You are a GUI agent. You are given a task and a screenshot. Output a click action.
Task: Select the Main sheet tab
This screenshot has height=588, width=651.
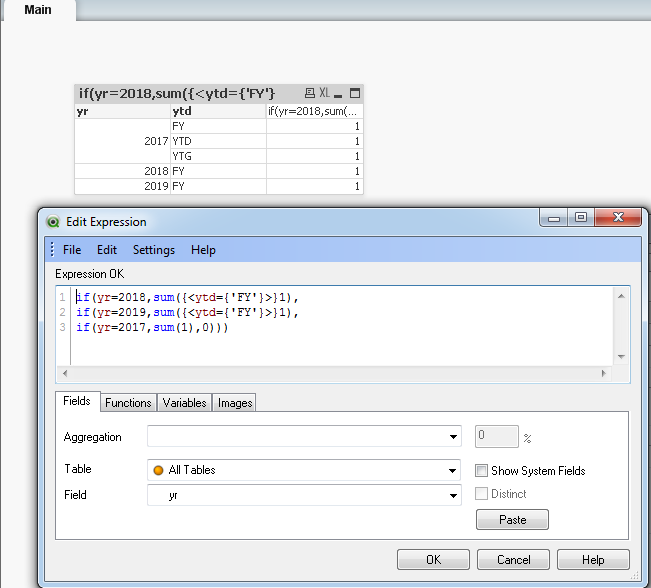(38, 10)
